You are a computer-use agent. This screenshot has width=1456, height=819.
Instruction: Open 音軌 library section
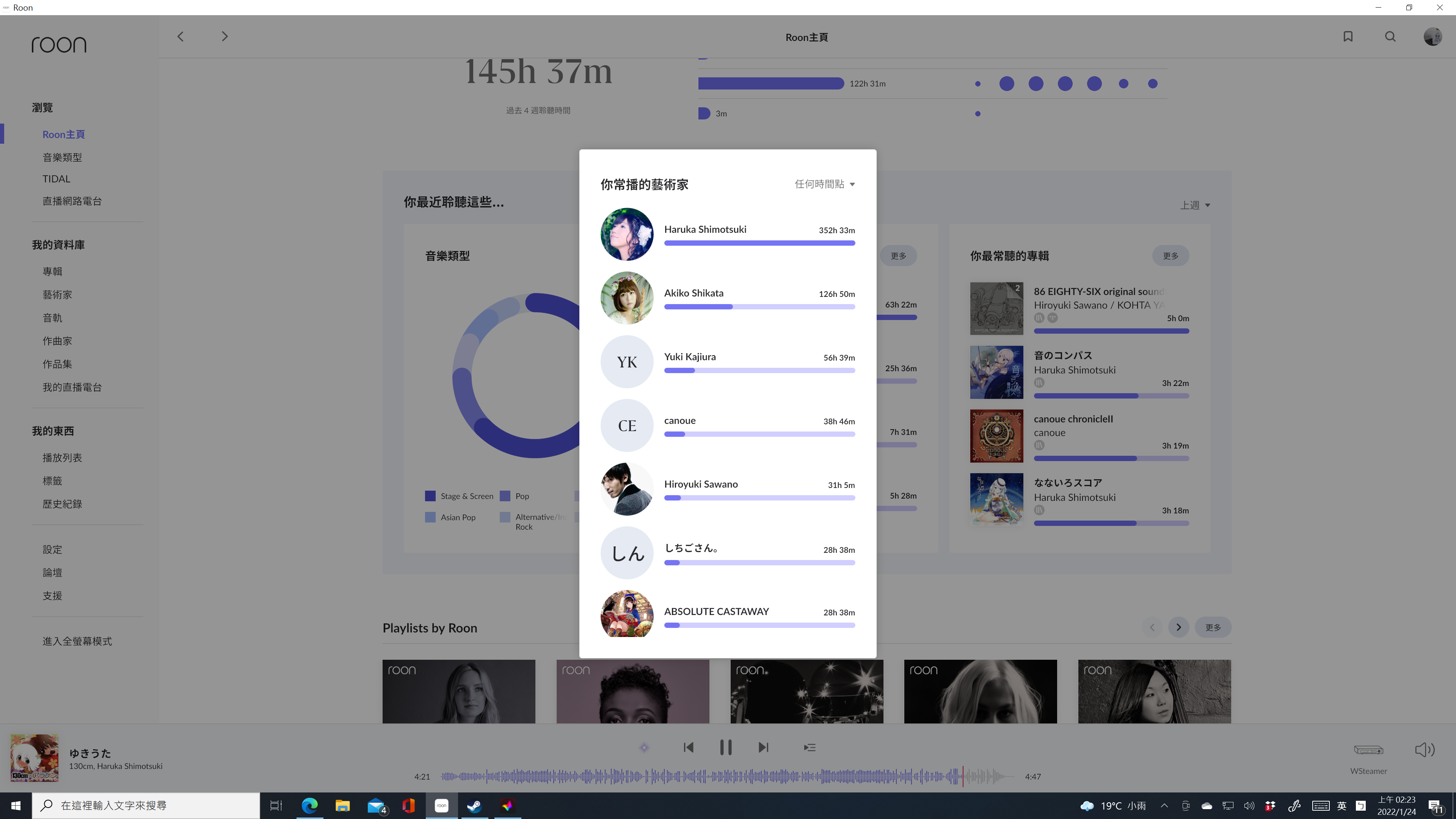53,318
